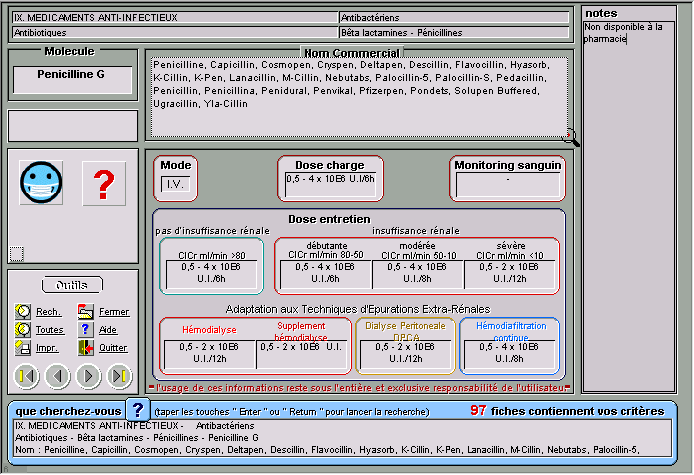Click the Impr. printer icon

pyautogui.click(x=23, y=348)
